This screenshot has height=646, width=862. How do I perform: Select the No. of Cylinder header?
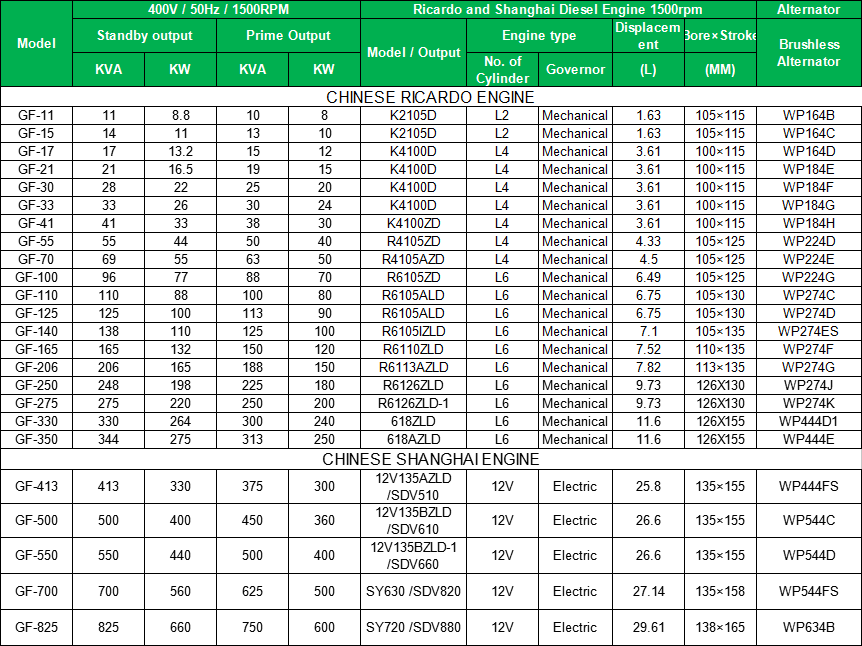point(502,70)
